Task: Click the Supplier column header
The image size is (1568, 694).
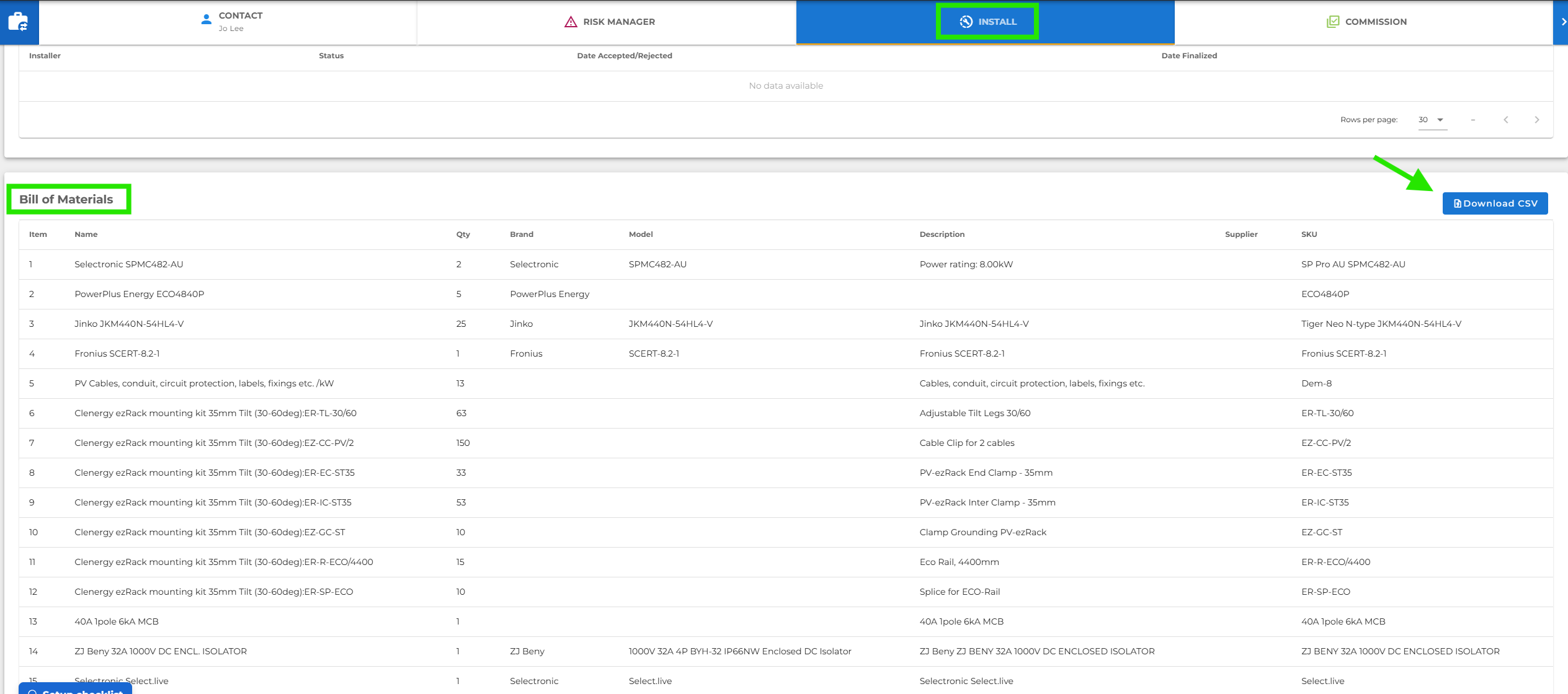Action: point(1241,234)
